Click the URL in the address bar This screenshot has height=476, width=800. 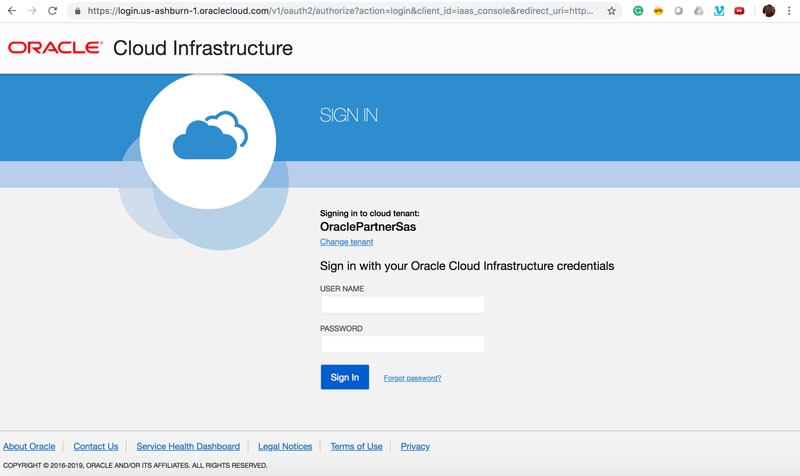[340, 11]
